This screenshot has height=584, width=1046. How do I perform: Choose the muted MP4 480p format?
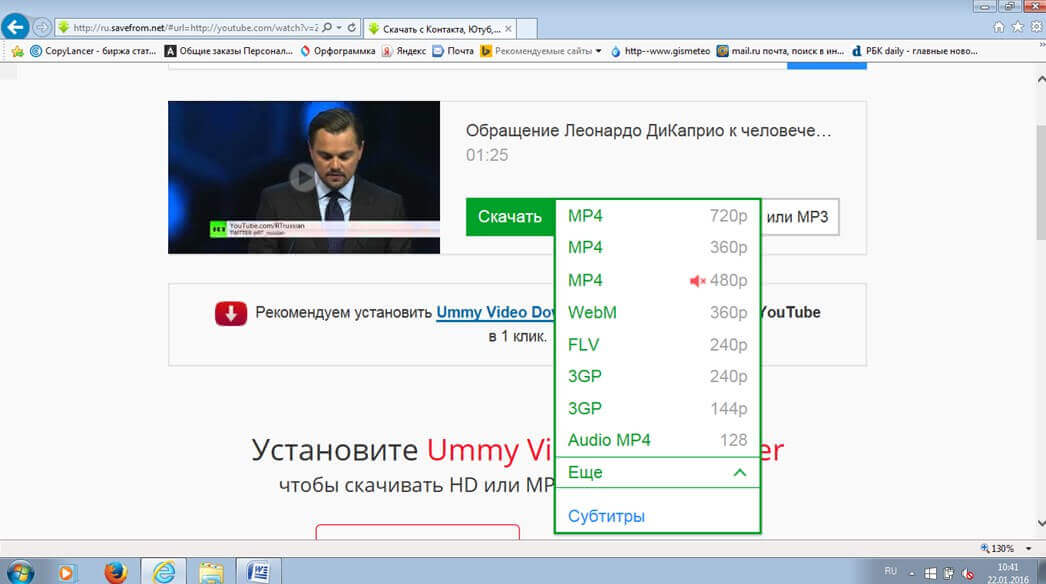pyautogui.click(x=657, y=280)
